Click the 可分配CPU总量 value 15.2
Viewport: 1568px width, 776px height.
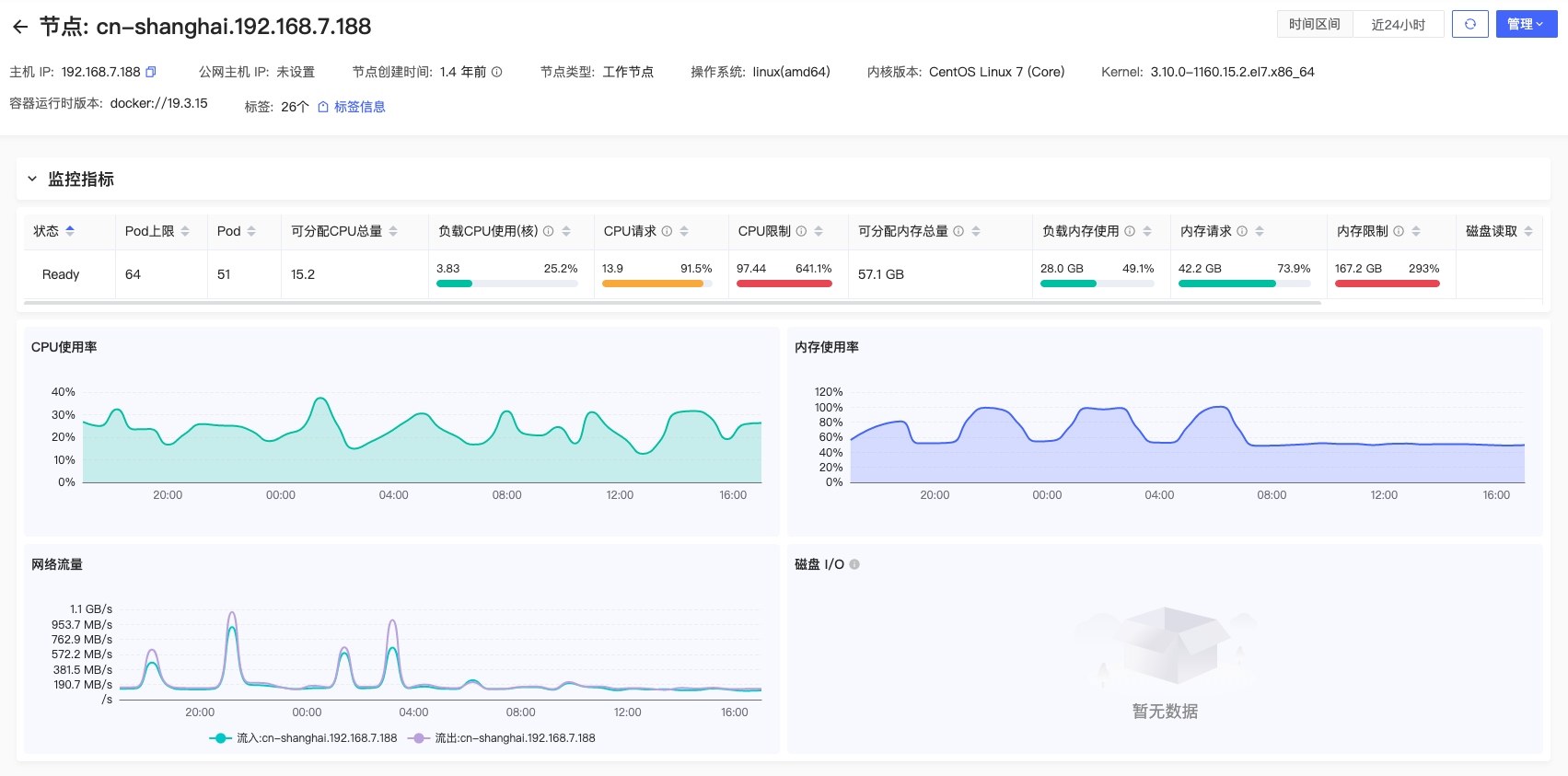click(x=303, y=274)
